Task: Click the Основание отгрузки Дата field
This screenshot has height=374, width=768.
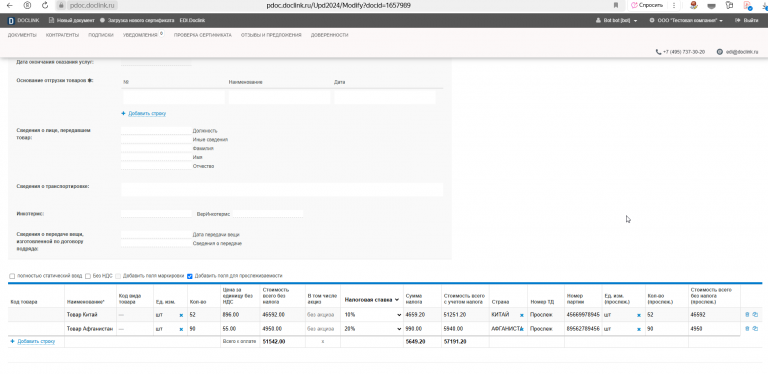Action: pyautogui.click(x=385, y=97)
